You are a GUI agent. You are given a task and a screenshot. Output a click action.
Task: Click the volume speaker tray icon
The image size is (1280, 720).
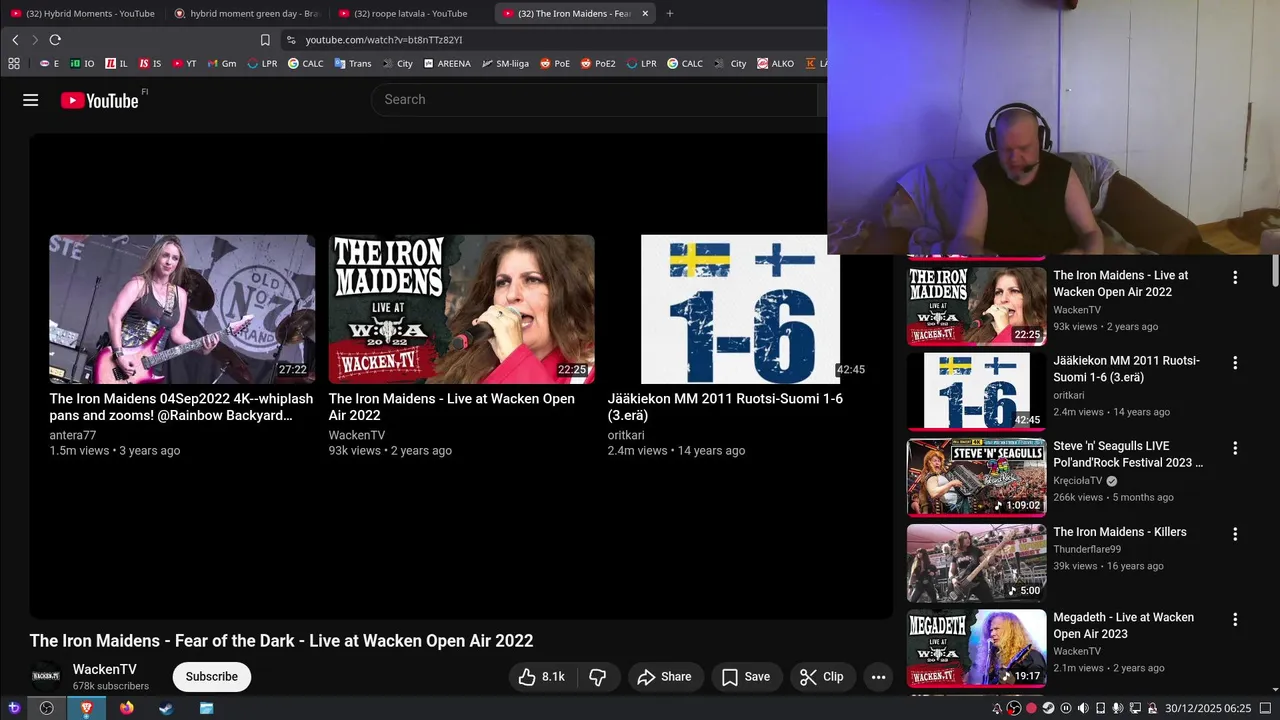click(1083, 708)
